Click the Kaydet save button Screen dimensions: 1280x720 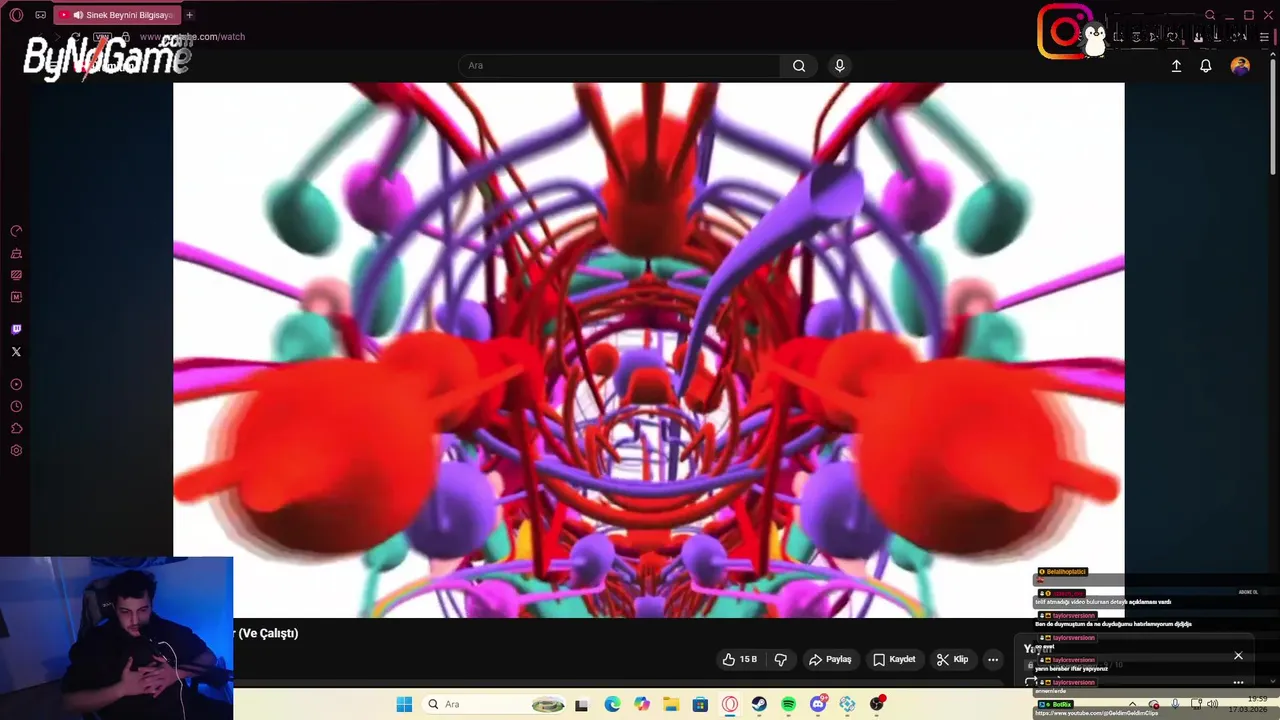(x=894, y=660)
